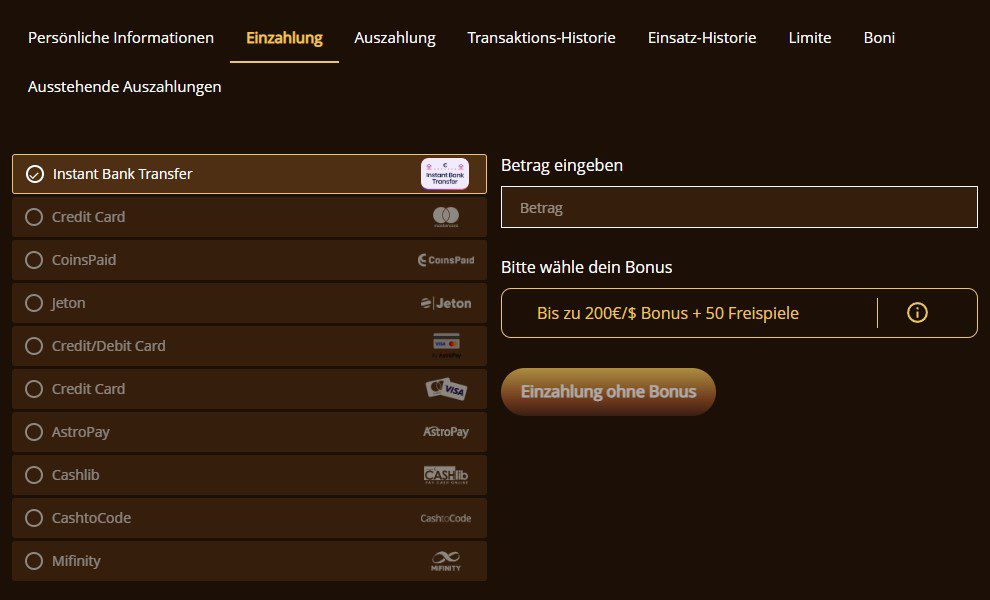
Task: Click the CashtoCode logo
Action: pos(446,518)
